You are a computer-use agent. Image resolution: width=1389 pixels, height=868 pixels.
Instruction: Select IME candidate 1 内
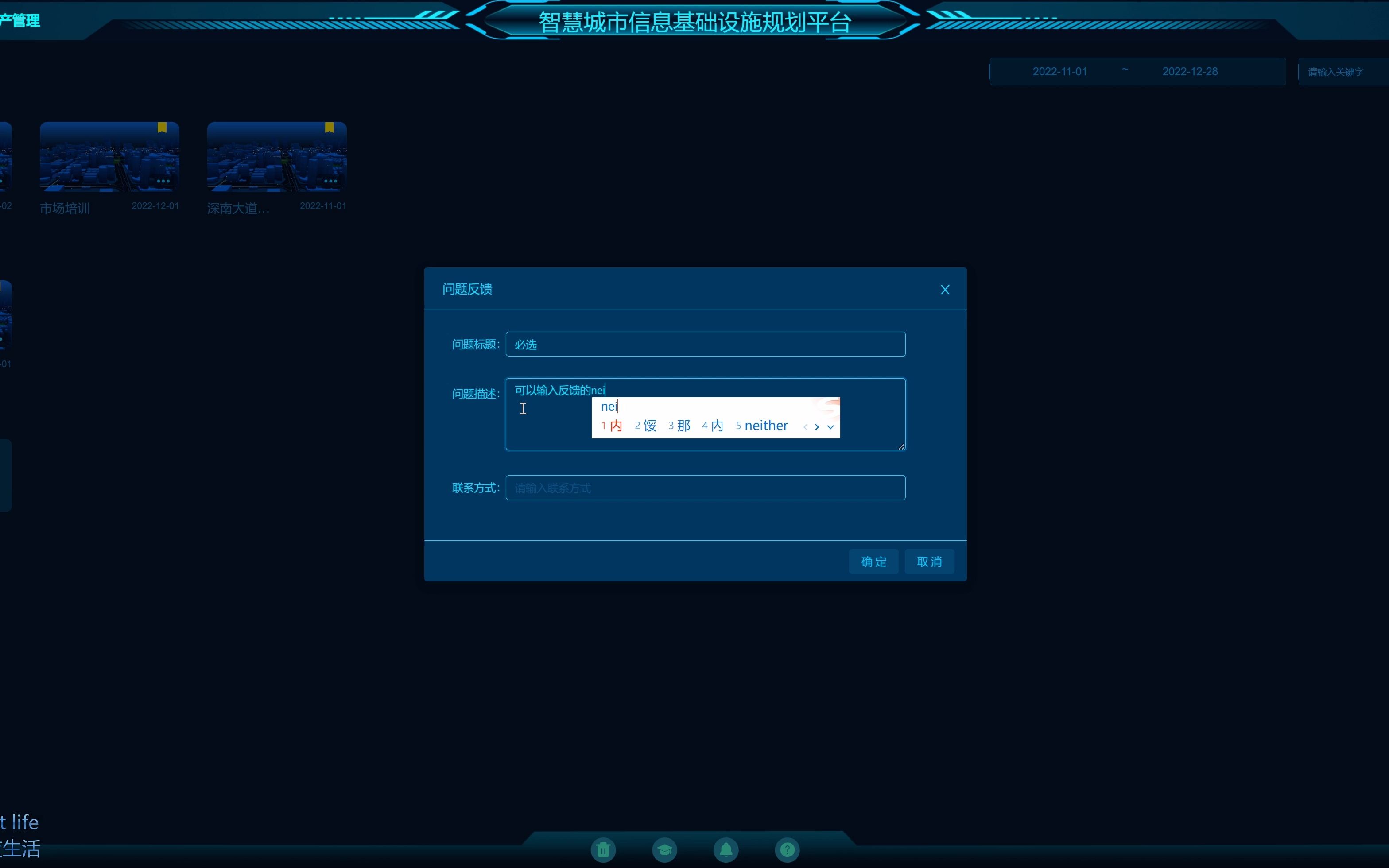coord(612,426)
